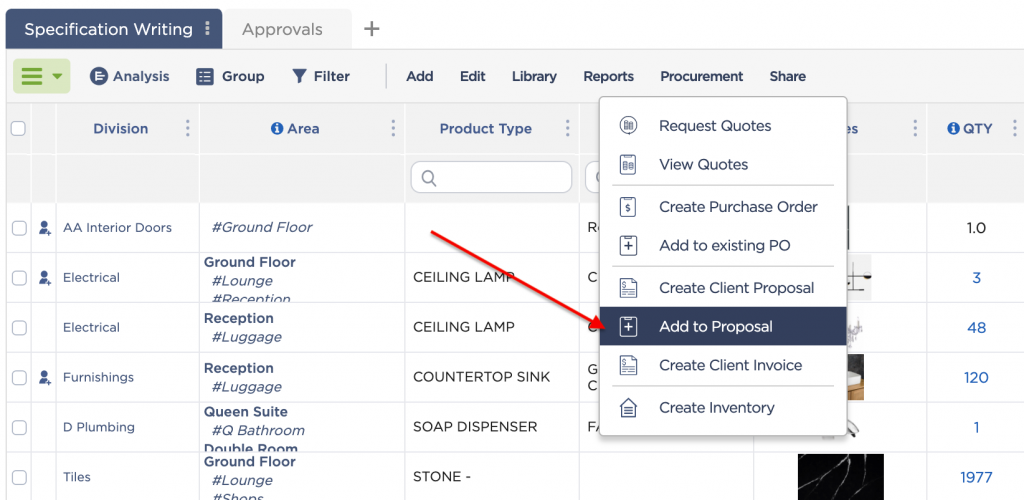
Task: Click the View Quotes clipboard icon
Action: [x=628, y=164]
